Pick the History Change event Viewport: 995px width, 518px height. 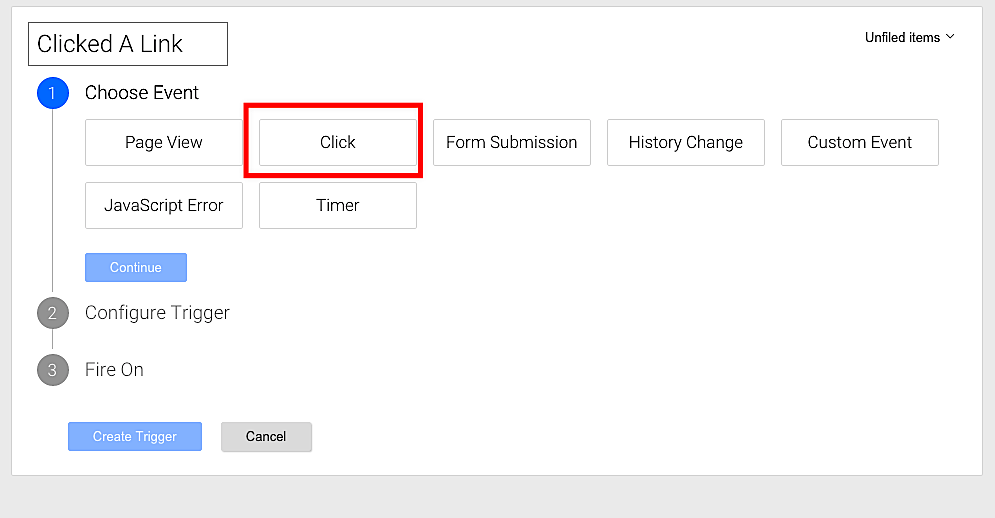[x=686, y=142]
